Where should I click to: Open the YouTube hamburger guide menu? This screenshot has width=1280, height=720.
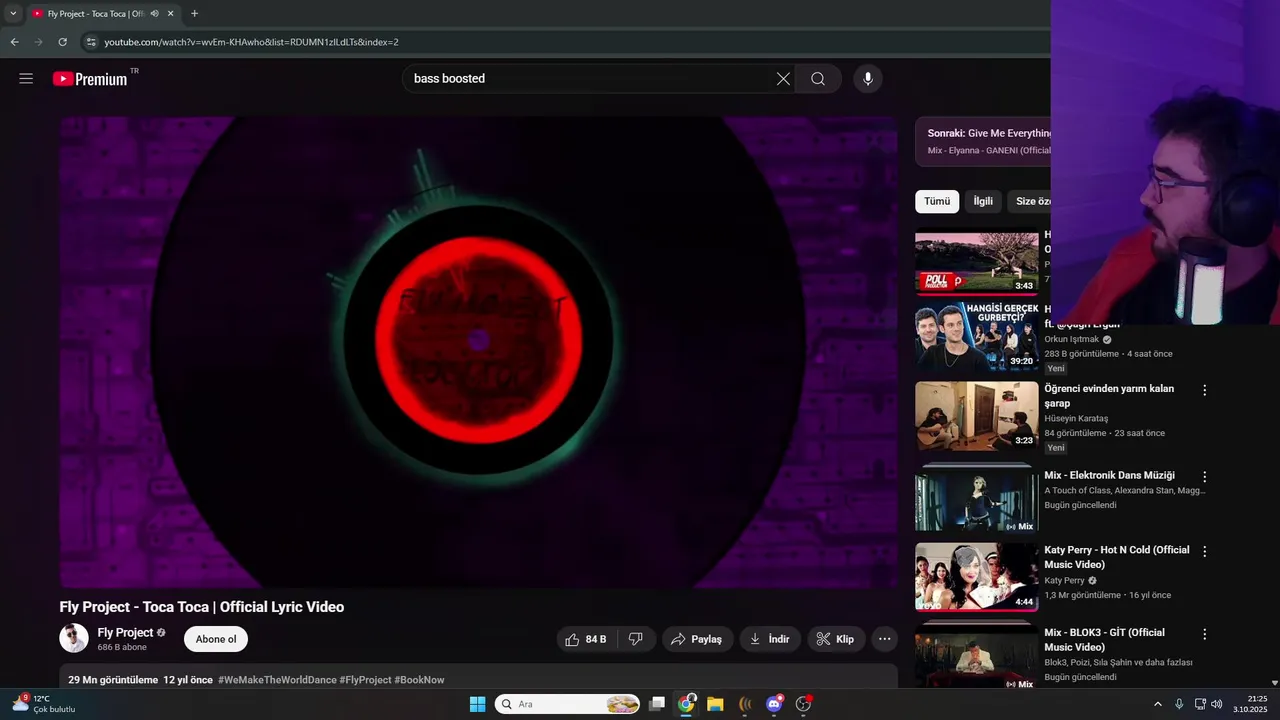click(26, 79)
